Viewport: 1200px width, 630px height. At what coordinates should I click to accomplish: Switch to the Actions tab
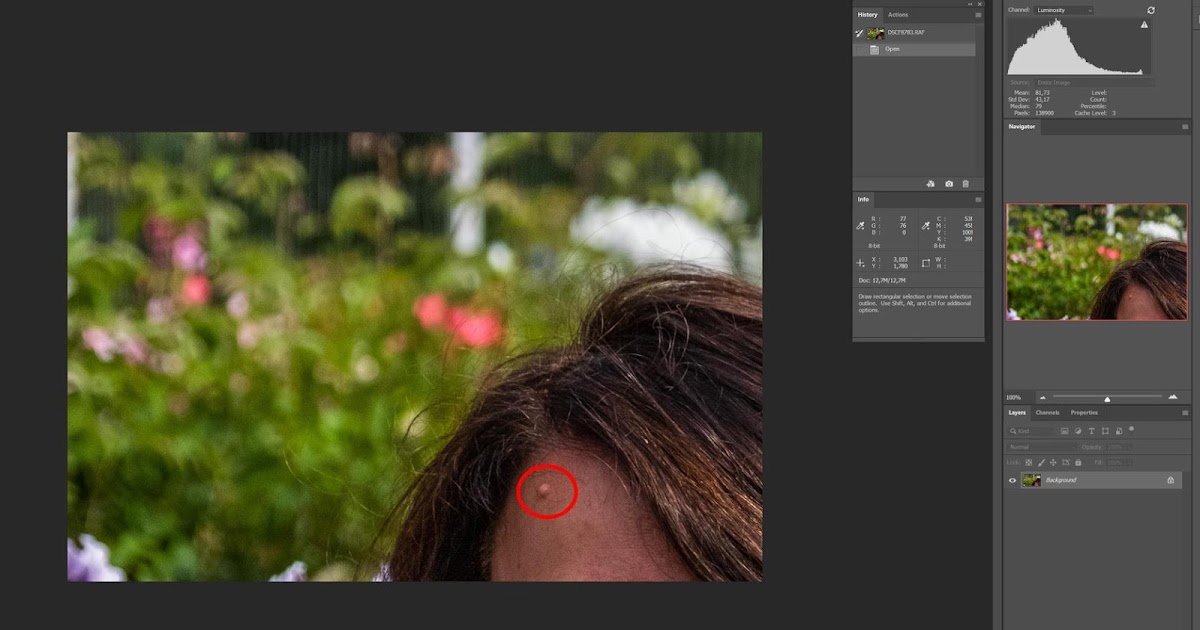tap(898, 15)
